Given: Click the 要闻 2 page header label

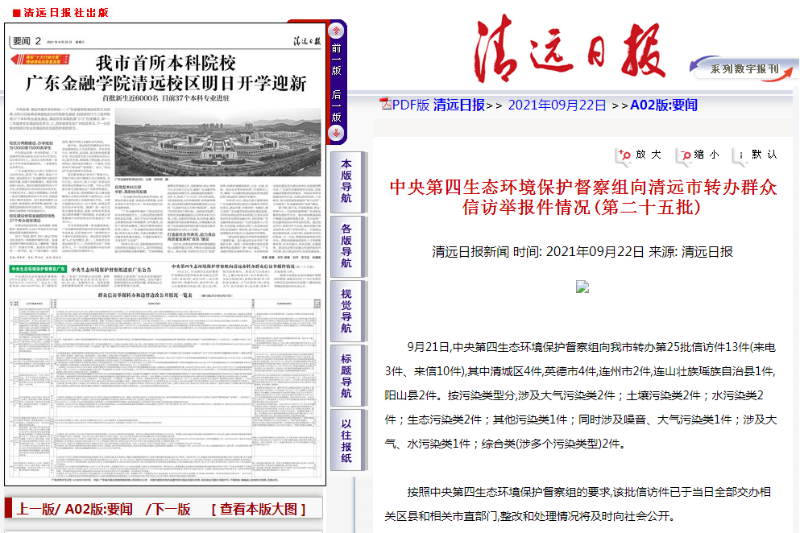Looking at the screenshot, I should (x=27, y=41).
